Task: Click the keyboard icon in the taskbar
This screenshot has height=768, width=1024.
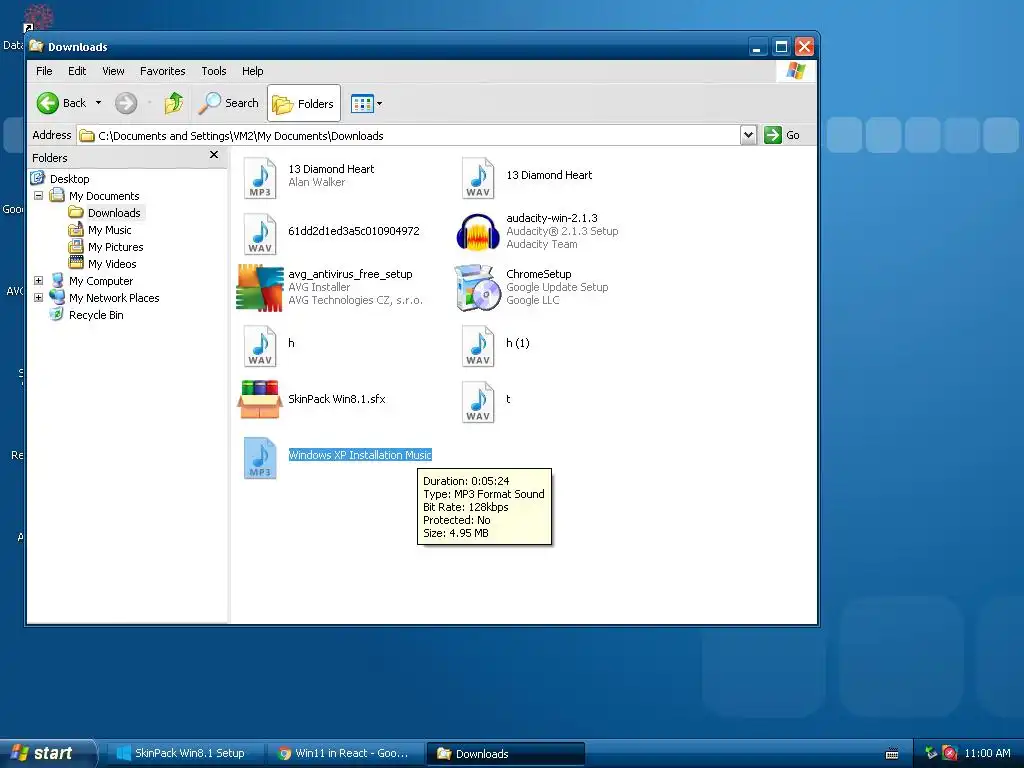Action: (891, 754)
